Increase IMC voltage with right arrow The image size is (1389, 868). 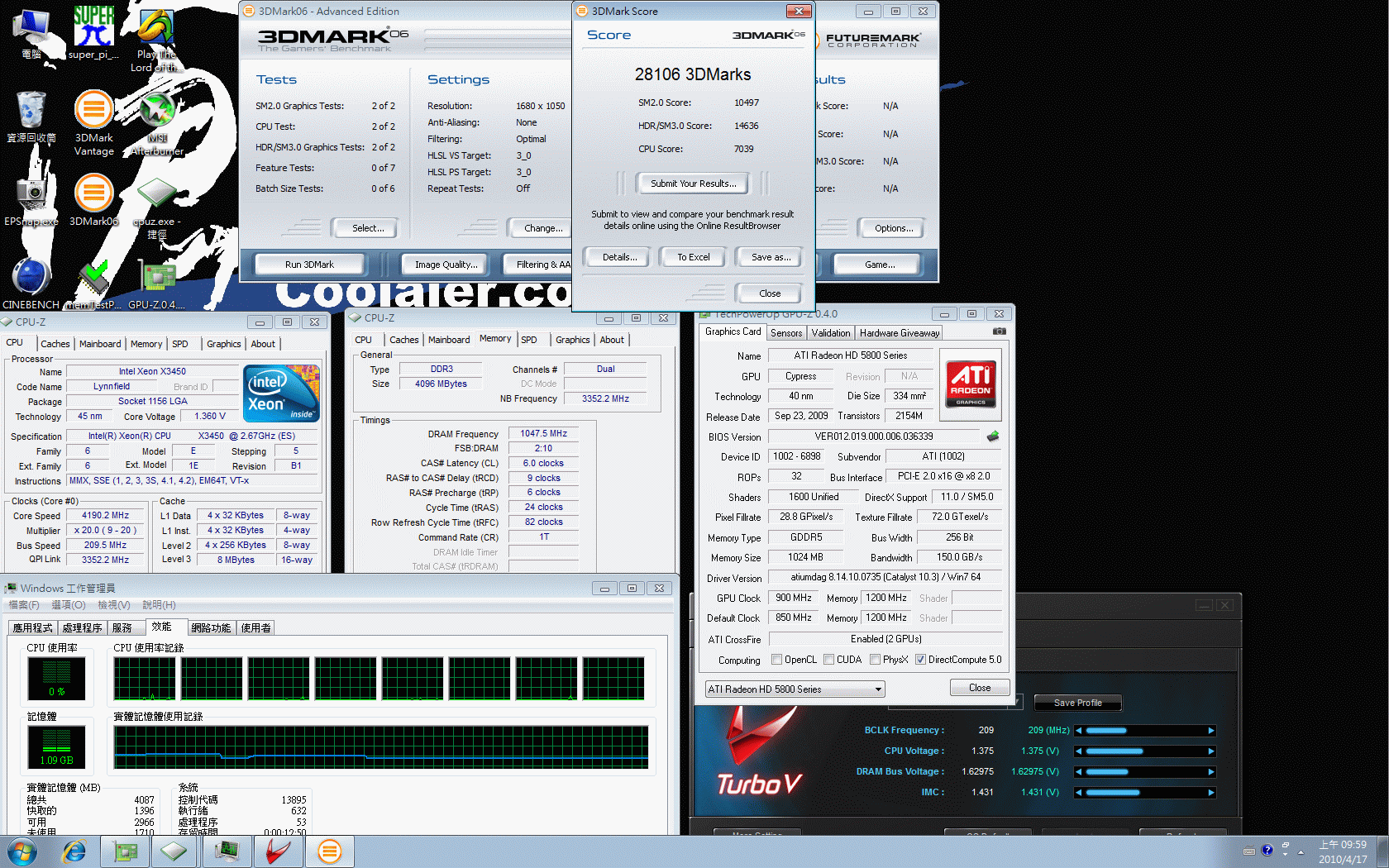tap(1211, 793)
